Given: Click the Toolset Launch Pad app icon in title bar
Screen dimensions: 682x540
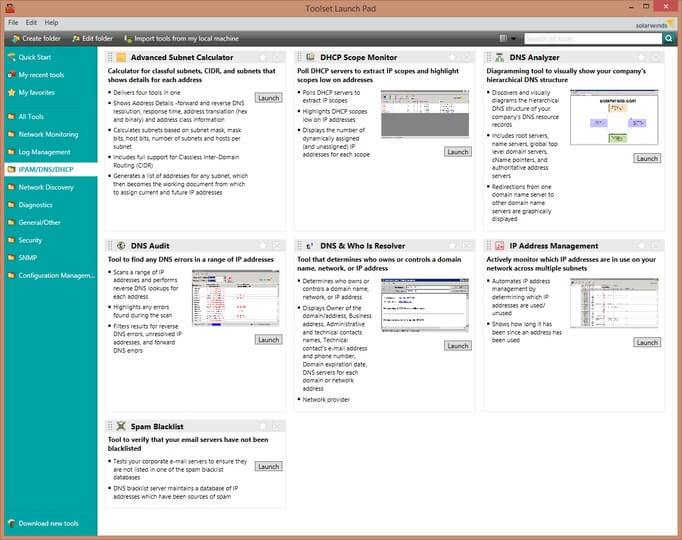Looking at the screenshot, I should [10, 8].
